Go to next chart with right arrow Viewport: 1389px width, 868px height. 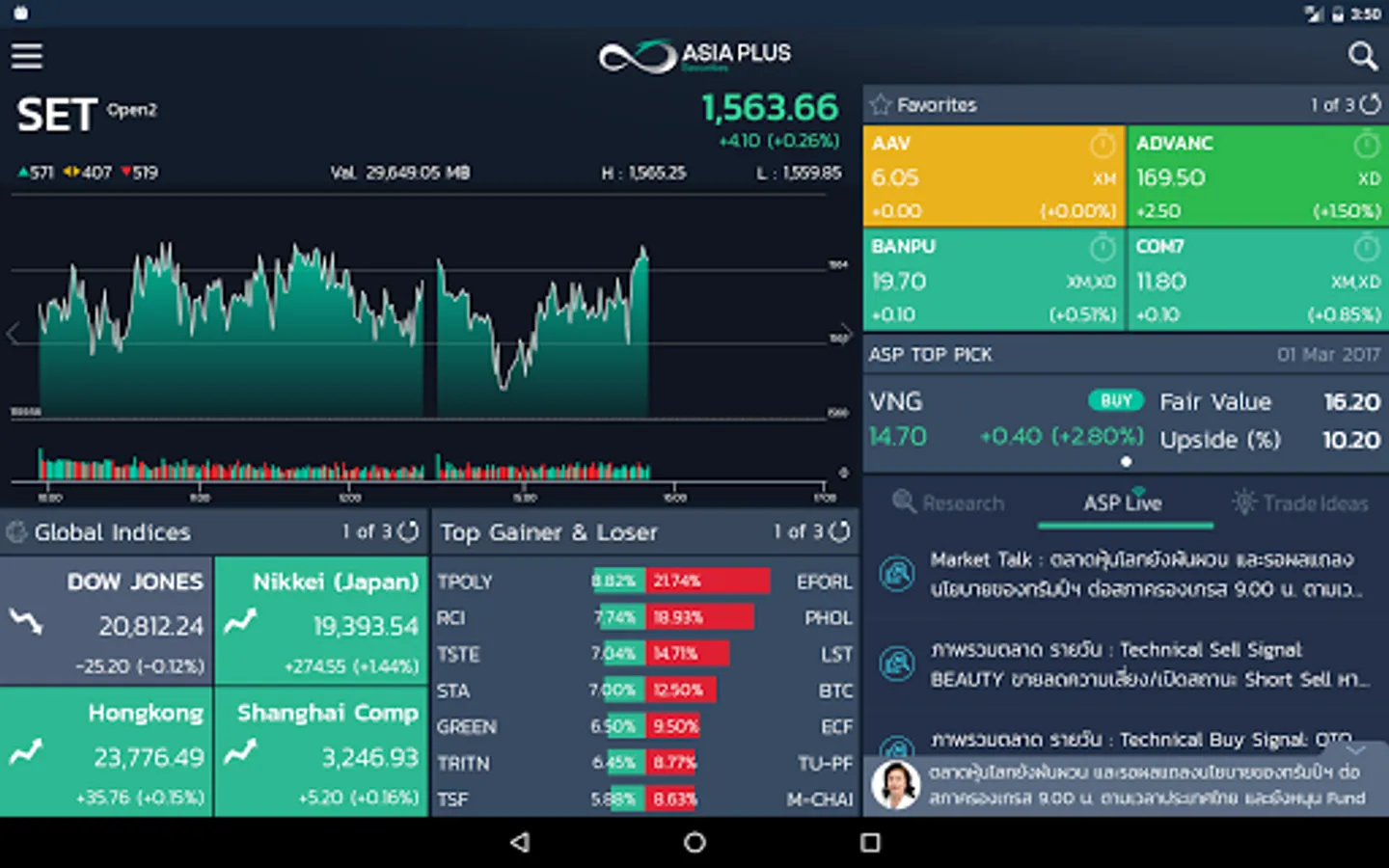click(846, 334)
